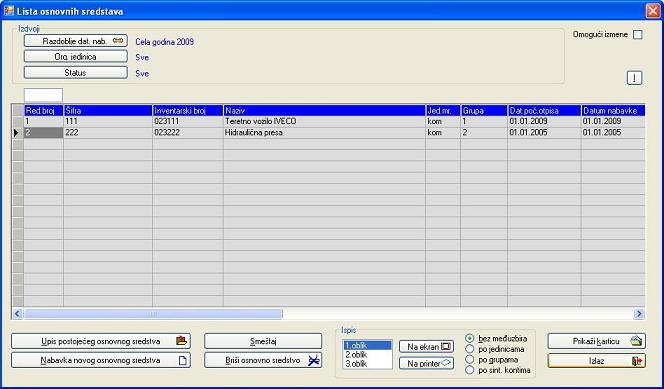Screen dimensions: 664x389
Task: Open the Org. jedinica filter
Action: [75, 56]
